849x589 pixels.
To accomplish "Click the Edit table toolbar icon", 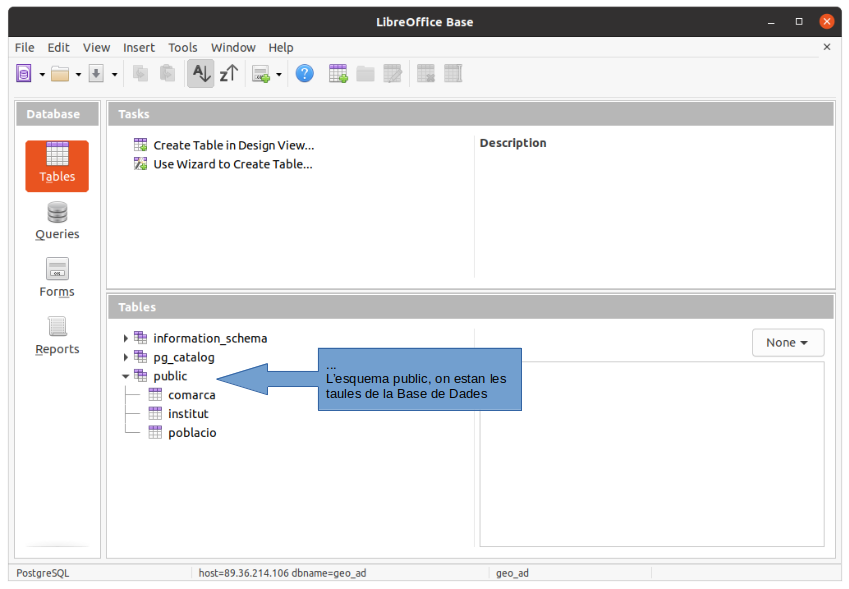I will (393, 73).
